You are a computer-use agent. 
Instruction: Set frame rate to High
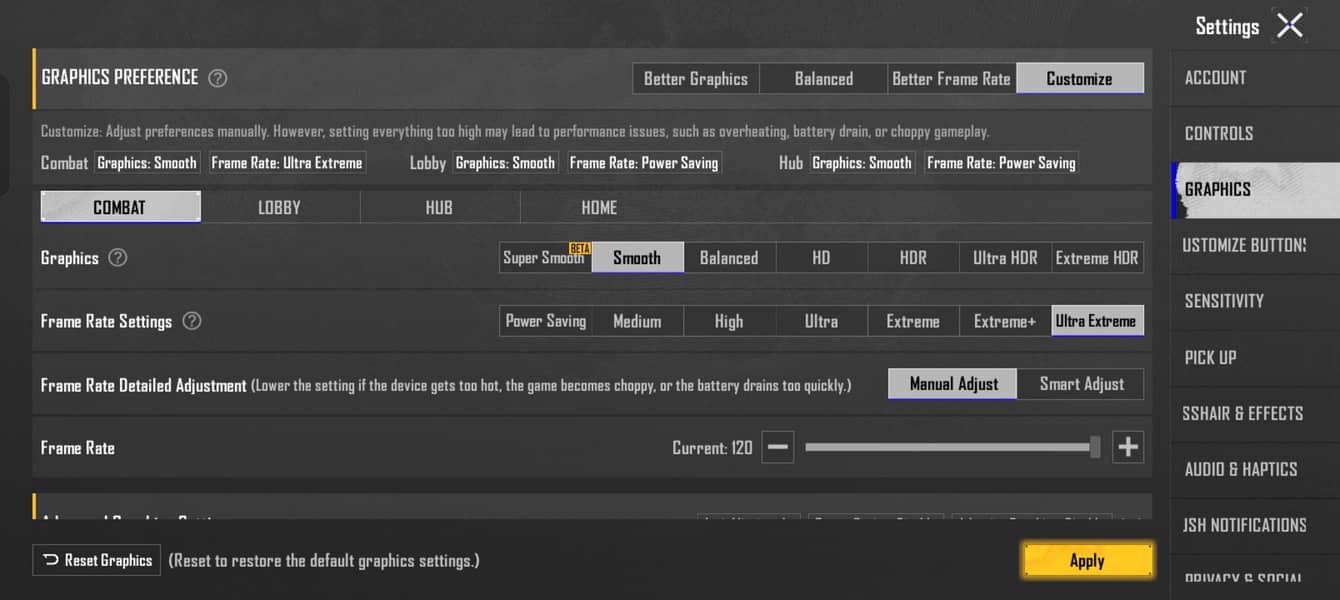730,321
